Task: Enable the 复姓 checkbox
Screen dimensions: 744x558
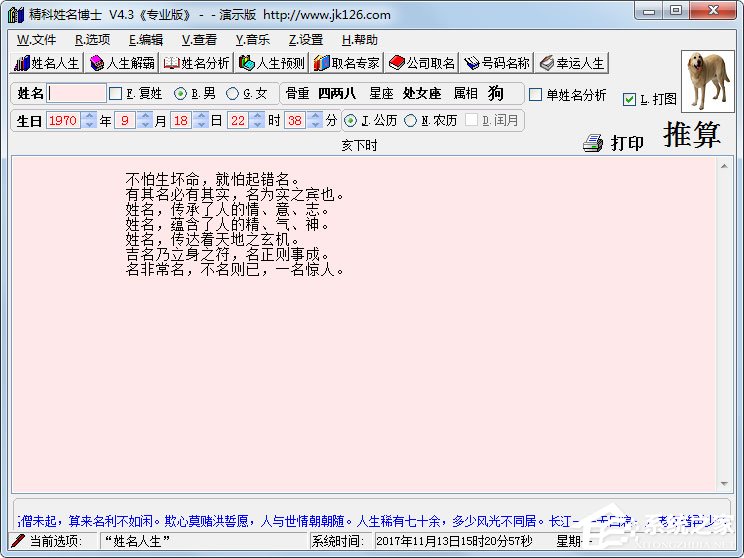Action: point(115,93)
